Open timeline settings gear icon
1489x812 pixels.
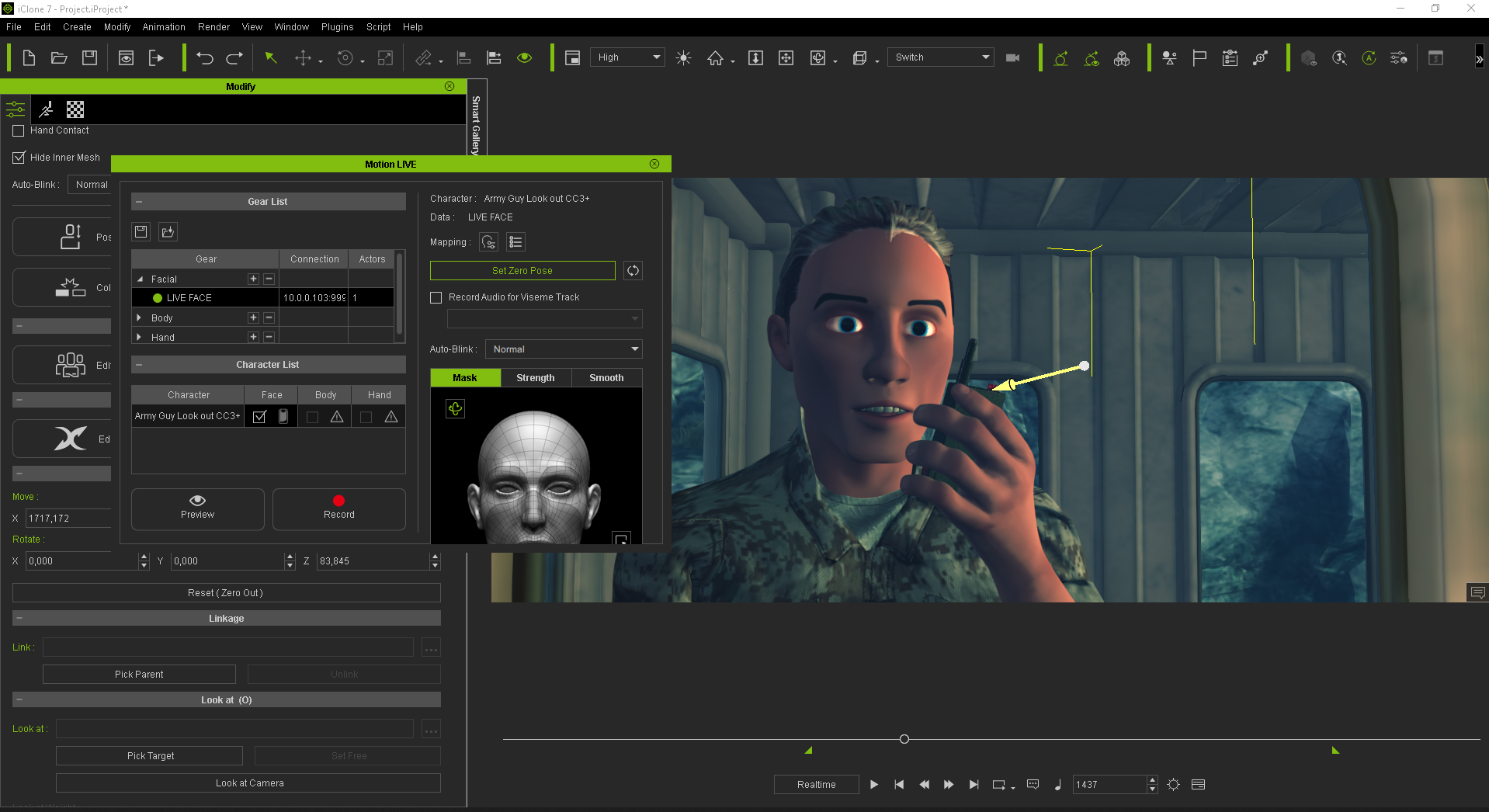[1173, 785]
